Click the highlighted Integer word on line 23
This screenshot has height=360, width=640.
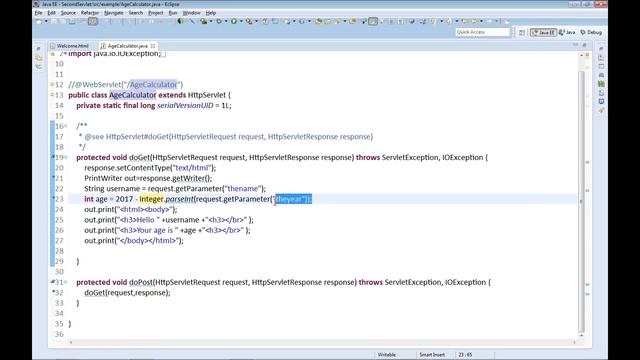coord(151,199)
